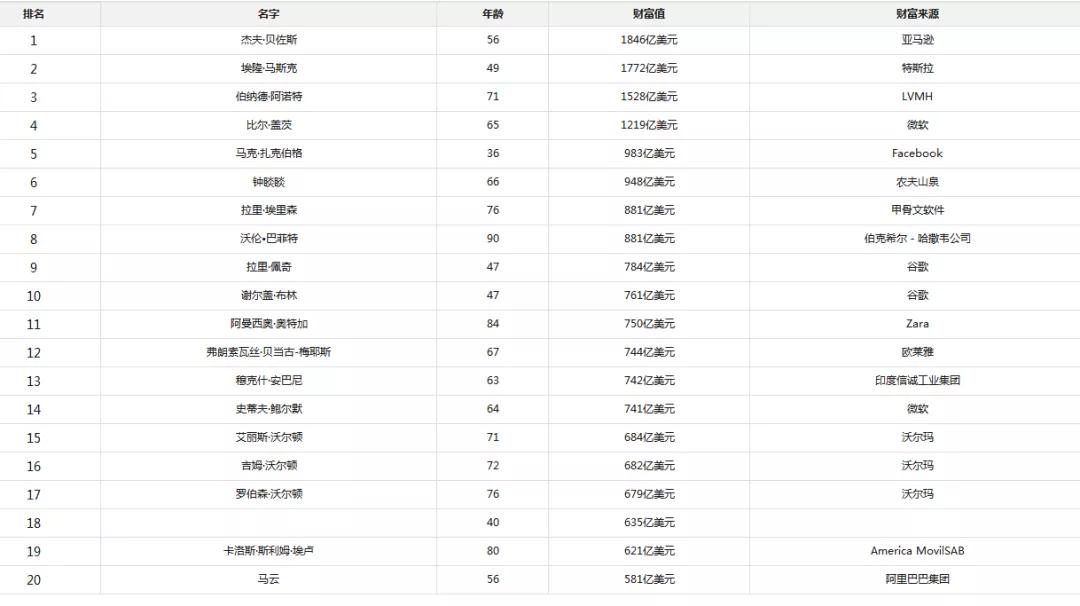Select the 印度信诚工业集团 cell
The height and width of the screenshot is (606, 1080).
click(x=917, y=381)
